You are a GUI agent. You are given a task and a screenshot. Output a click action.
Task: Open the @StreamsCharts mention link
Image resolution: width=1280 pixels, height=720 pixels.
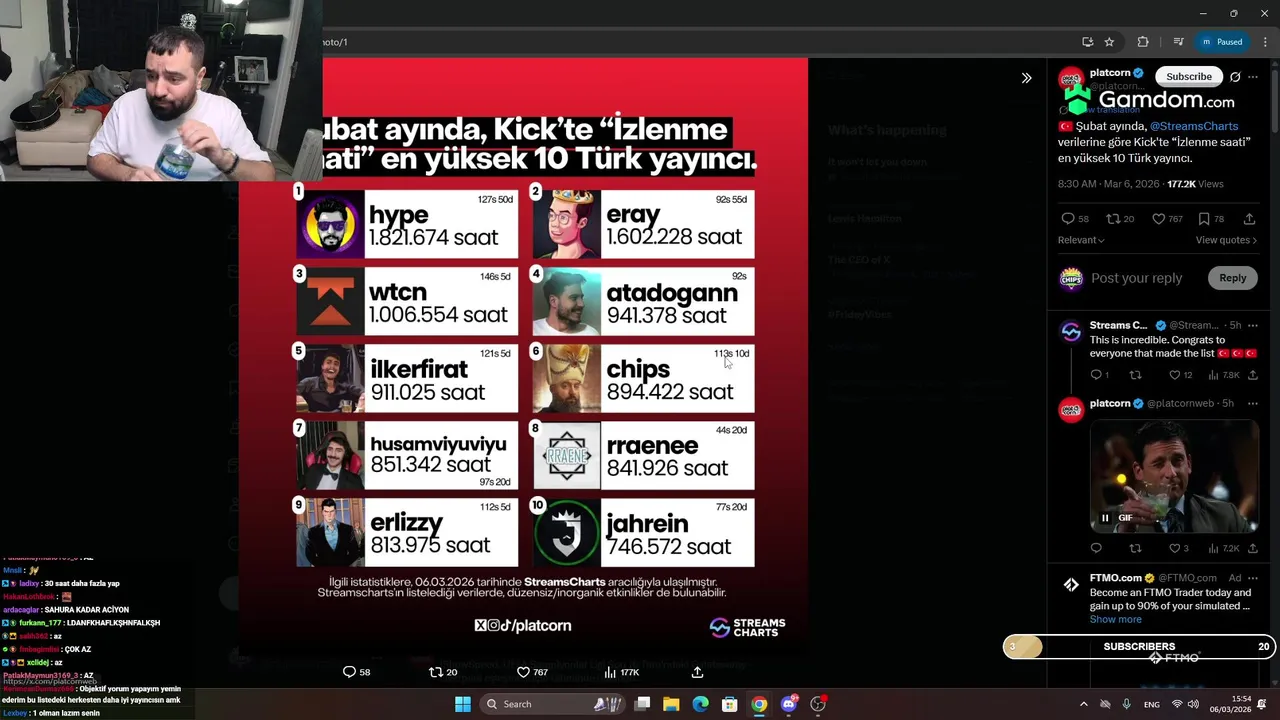[x=1194, y=126]
